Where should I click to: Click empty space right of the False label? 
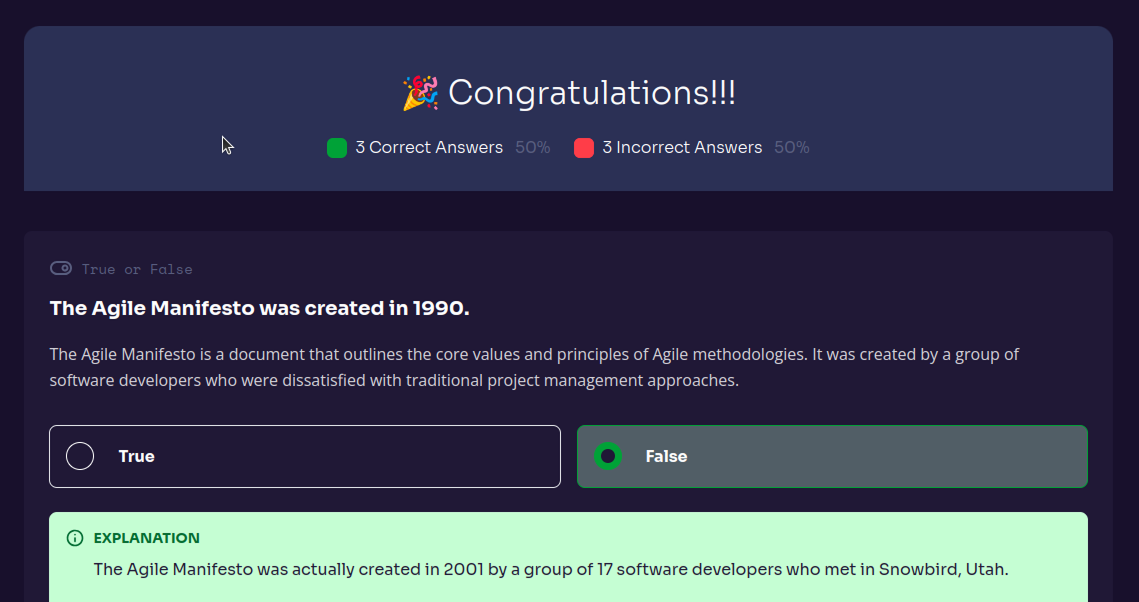880,456
